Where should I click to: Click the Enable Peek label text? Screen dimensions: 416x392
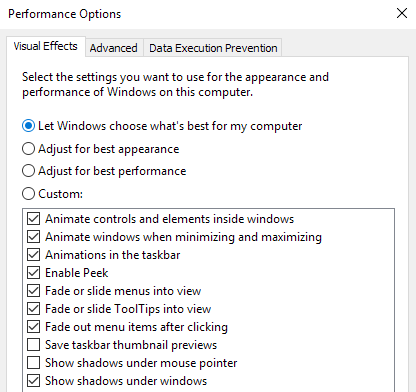pyautogui.click(x=77, y=273)
